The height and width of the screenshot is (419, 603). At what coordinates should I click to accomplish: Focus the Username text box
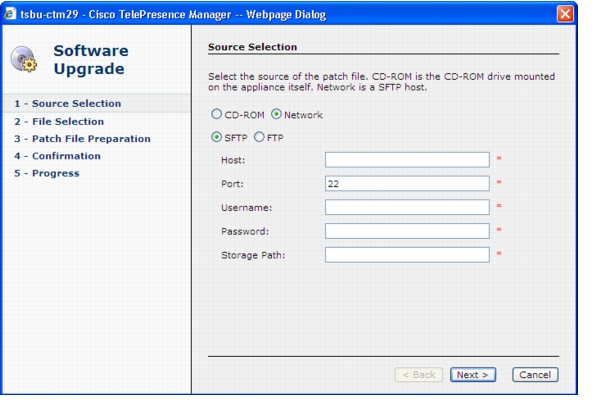pyautogui.click(x=407, y=207)
